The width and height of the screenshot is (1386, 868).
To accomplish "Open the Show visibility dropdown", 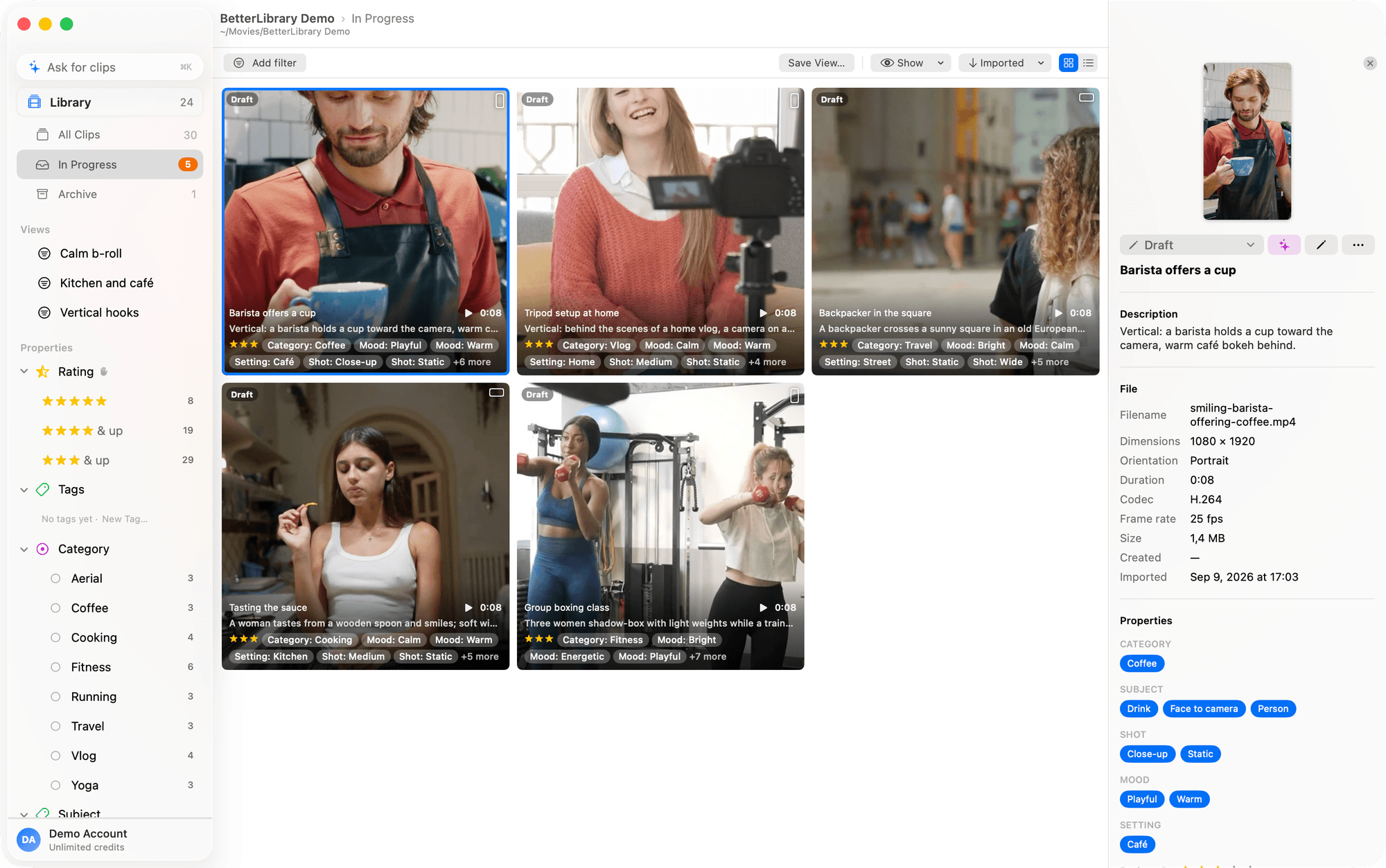I will coord(911,63).
